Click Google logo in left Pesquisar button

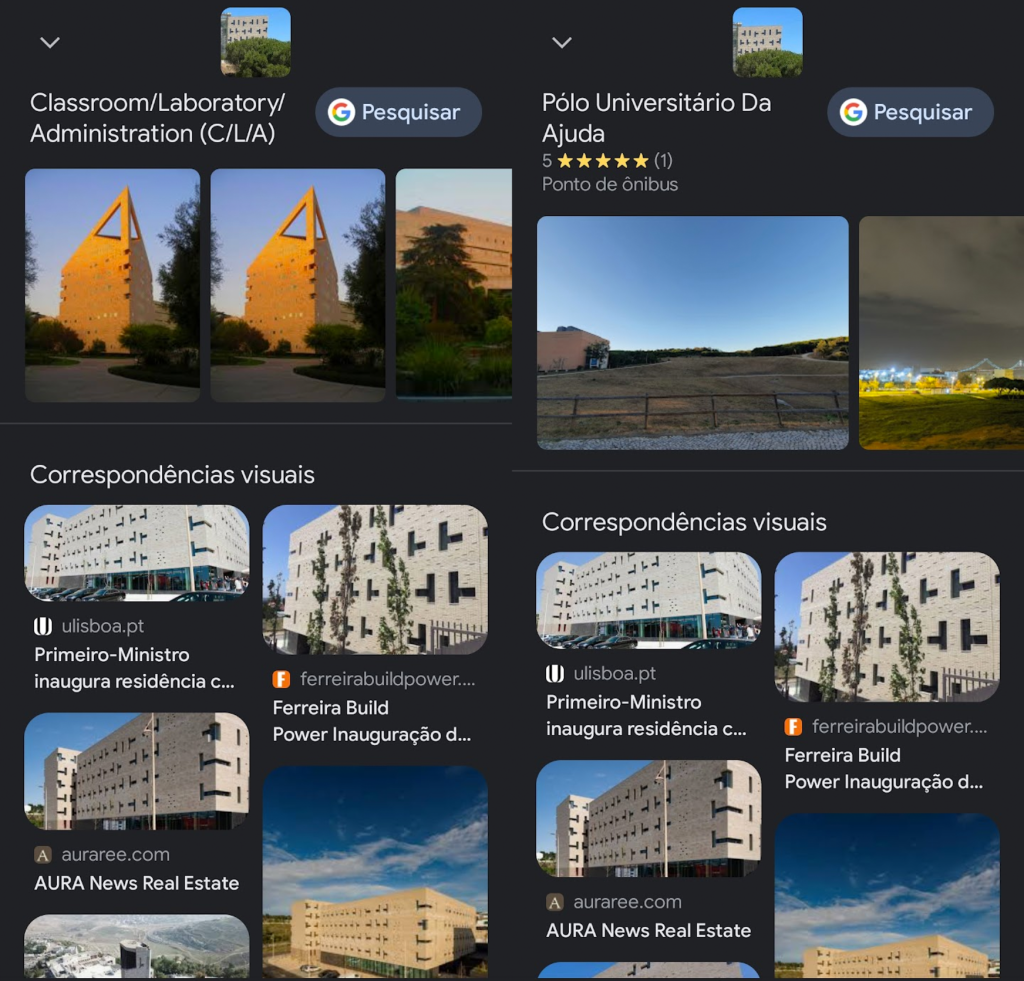click(x=342, y=112)
